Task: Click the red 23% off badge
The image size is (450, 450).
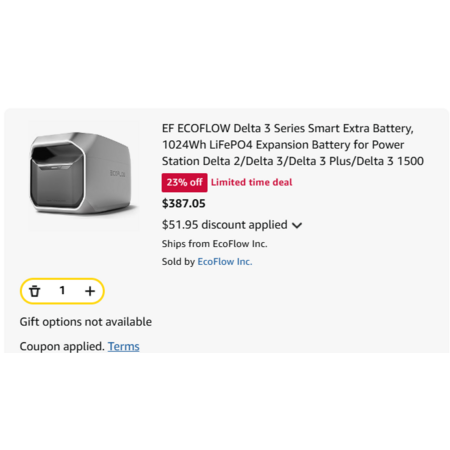Action: [184, 182]
